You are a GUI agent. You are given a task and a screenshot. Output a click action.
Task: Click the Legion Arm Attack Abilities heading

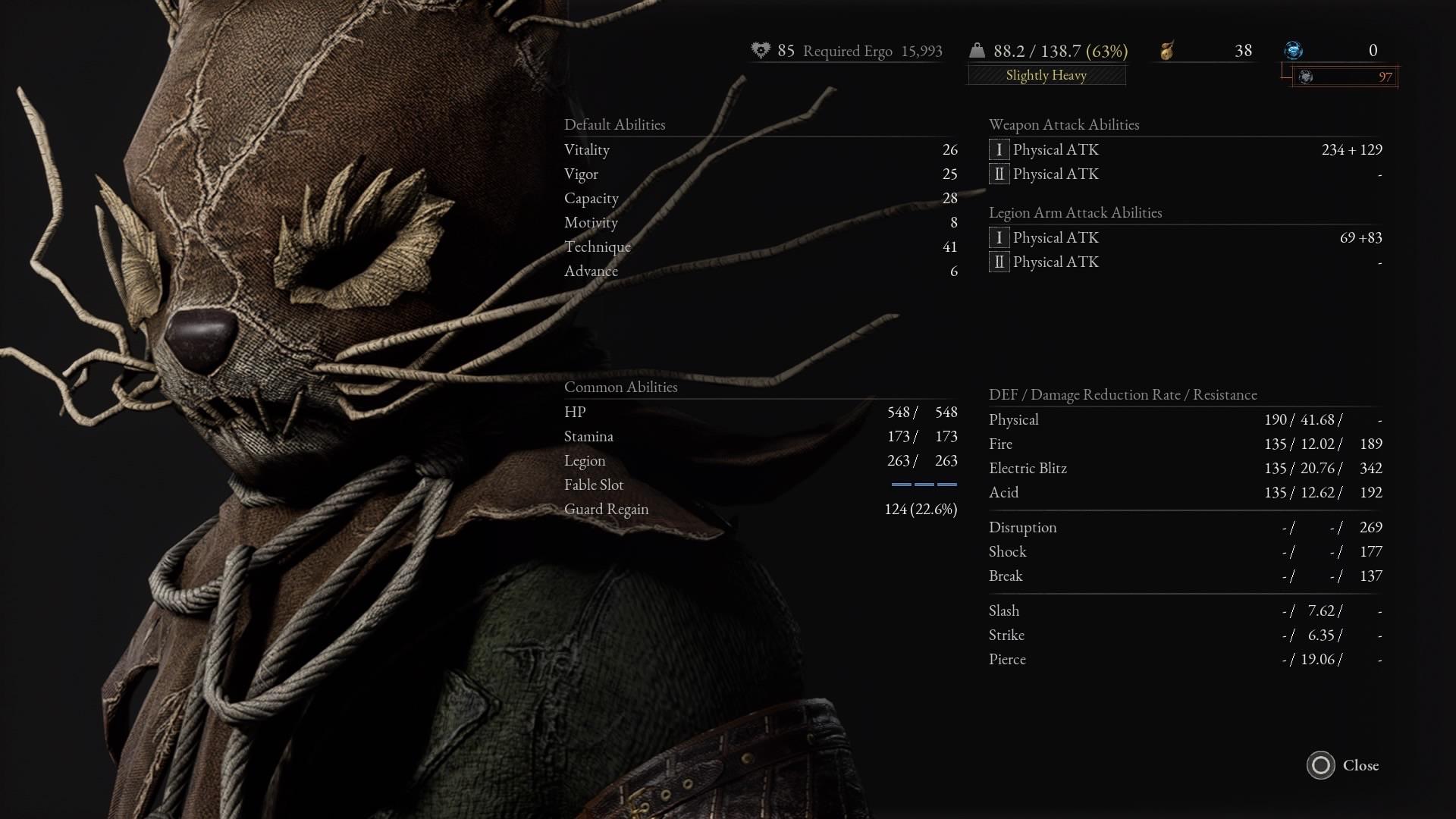click(1075, 212)
